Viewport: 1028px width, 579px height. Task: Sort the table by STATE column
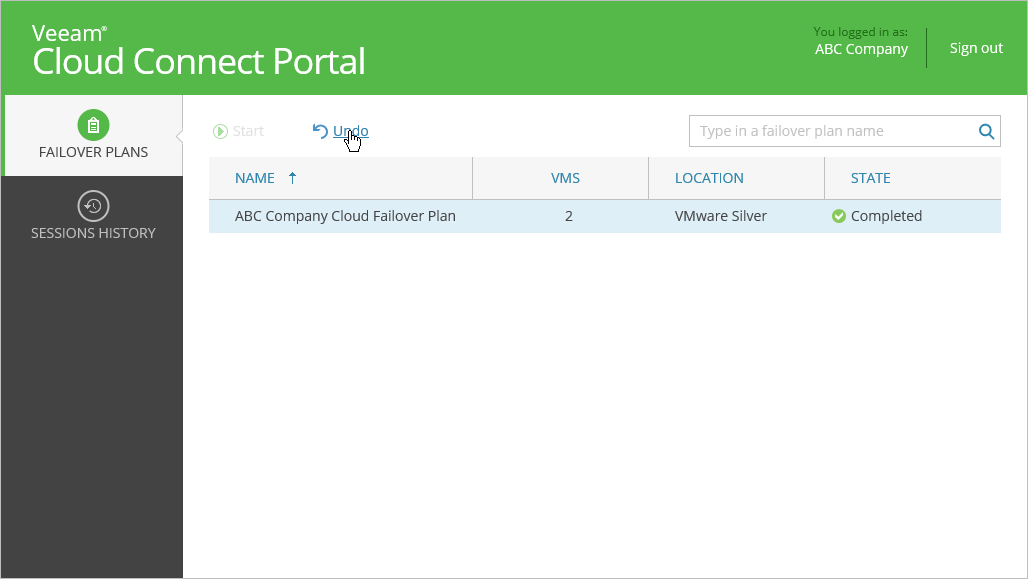[x=870, y=178]
